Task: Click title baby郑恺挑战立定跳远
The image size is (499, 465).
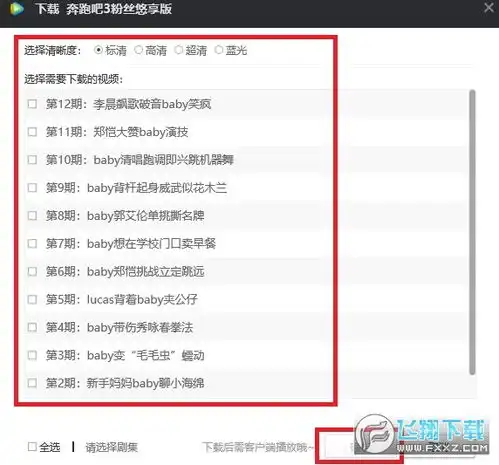Action: click(x=146, y=271)
